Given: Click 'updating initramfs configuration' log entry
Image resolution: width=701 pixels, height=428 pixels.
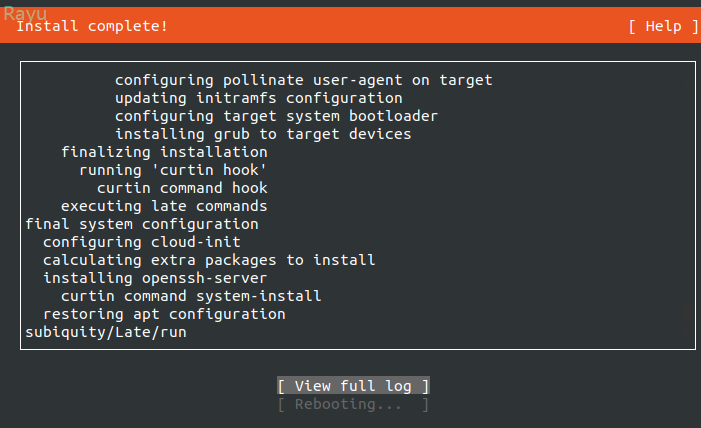Looking at the screenshot, I should click(x=258, y=98).
